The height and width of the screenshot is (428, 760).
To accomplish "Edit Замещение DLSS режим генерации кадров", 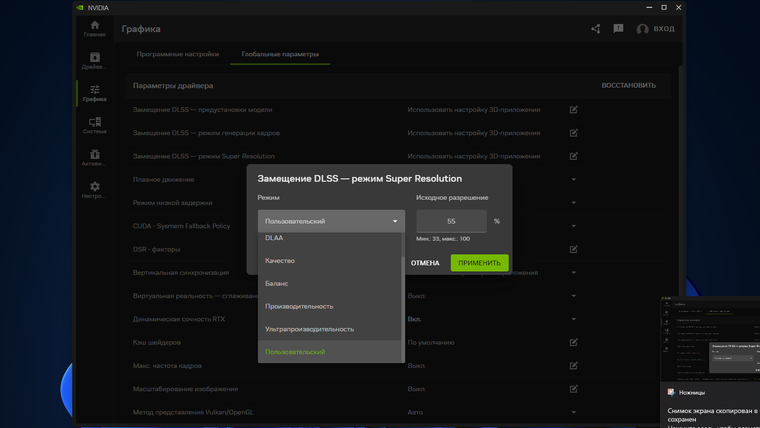I will (x=573, y=133).
